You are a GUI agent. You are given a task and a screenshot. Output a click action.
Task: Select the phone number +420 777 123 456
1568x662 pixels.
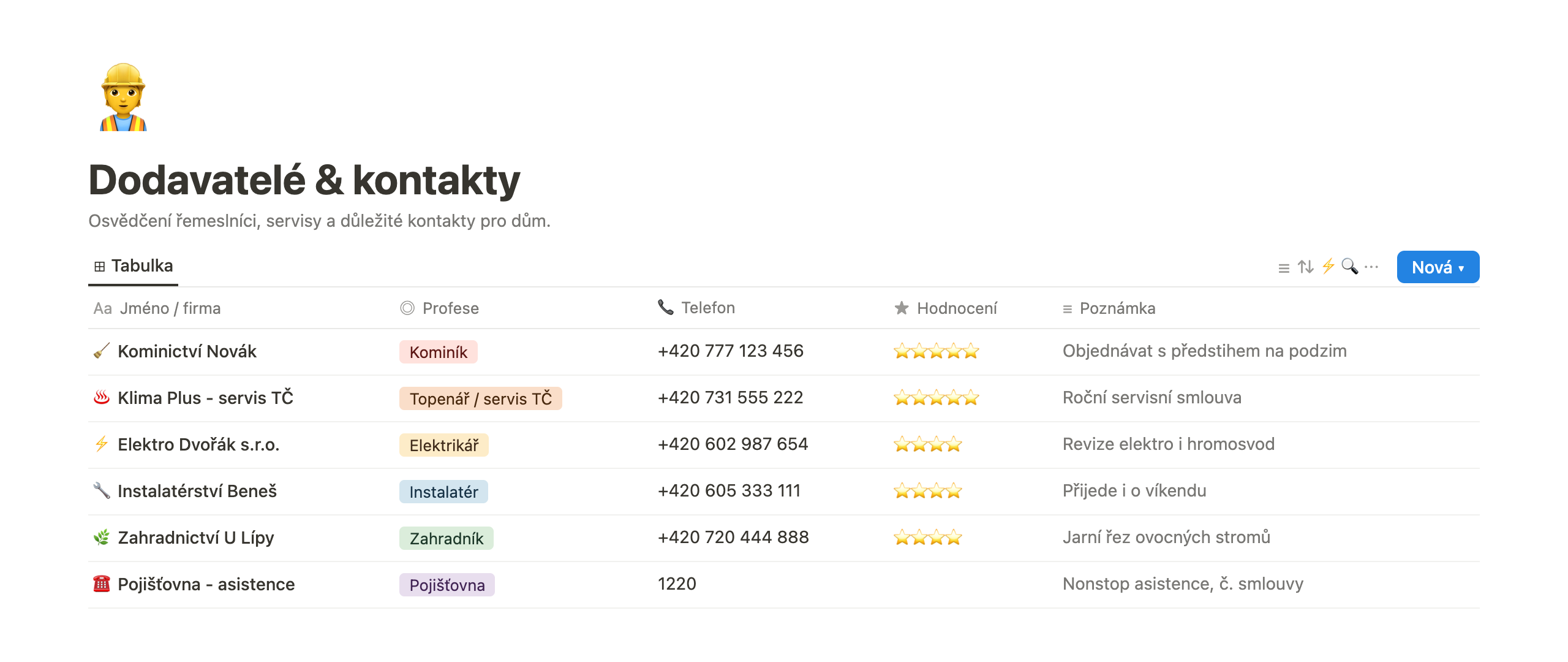click(x=730, y=351)
